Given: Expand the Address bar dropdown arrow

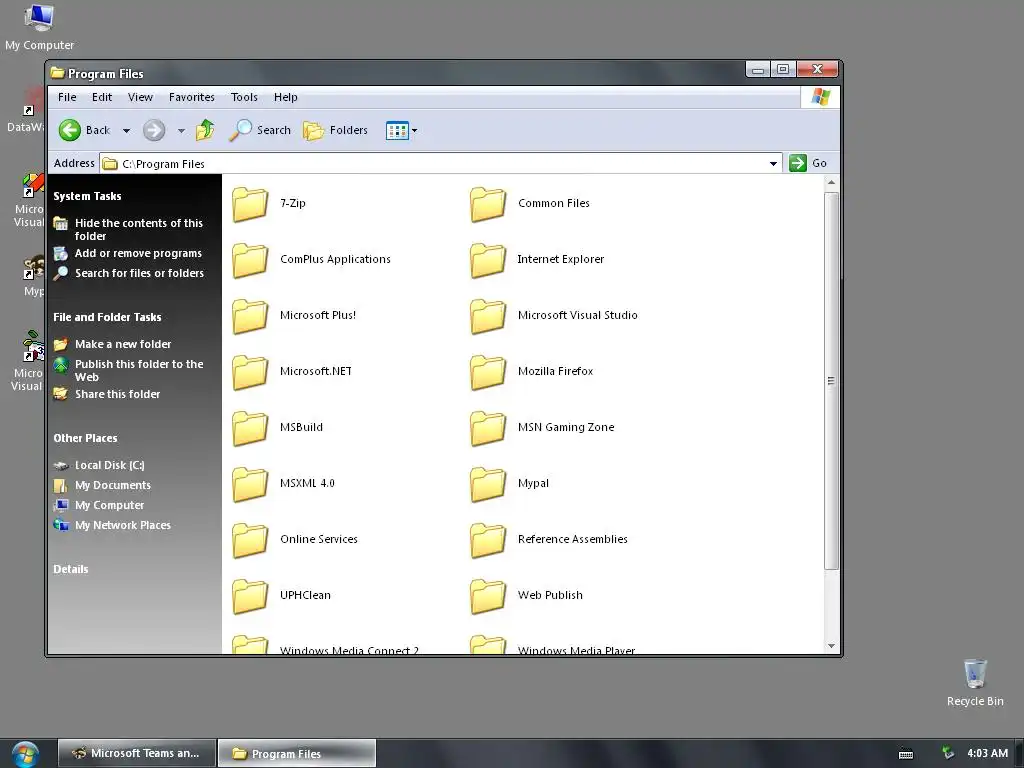Looking at the screenshot, I should coord(773,163).
